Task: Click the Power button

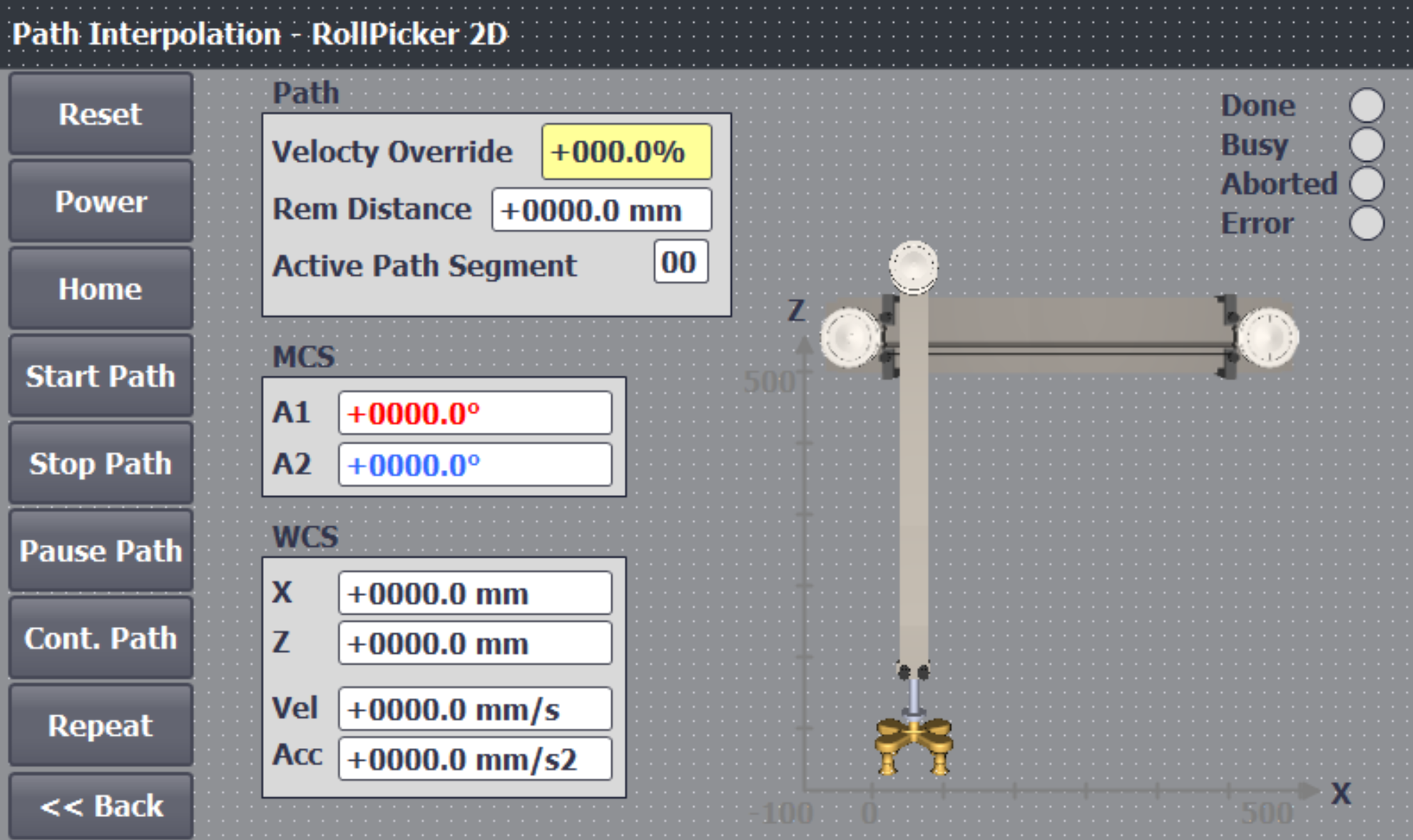Action: pos(101,201)
